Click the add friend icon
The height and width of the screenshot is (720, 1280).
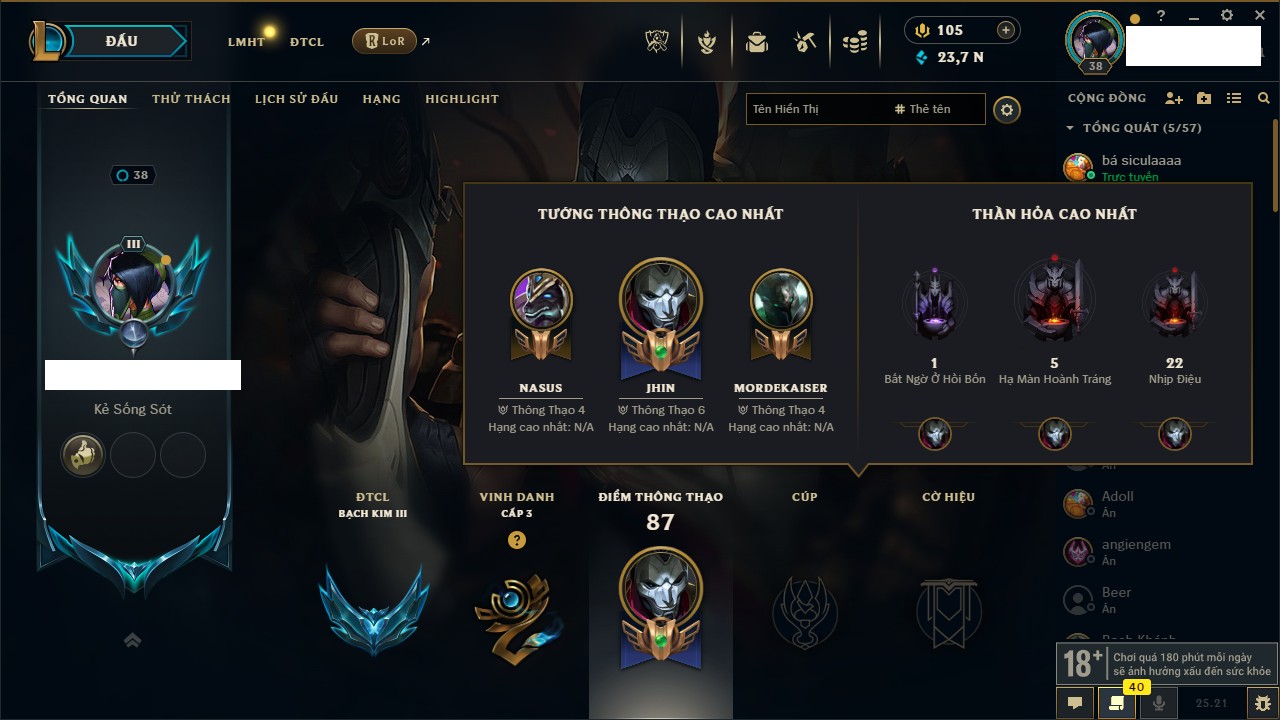[x=1174, y=98]
